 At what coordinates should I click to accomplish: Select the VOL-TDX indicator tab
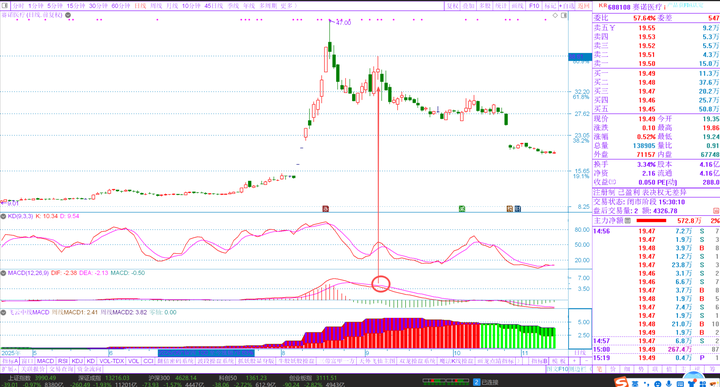point(112,361)
